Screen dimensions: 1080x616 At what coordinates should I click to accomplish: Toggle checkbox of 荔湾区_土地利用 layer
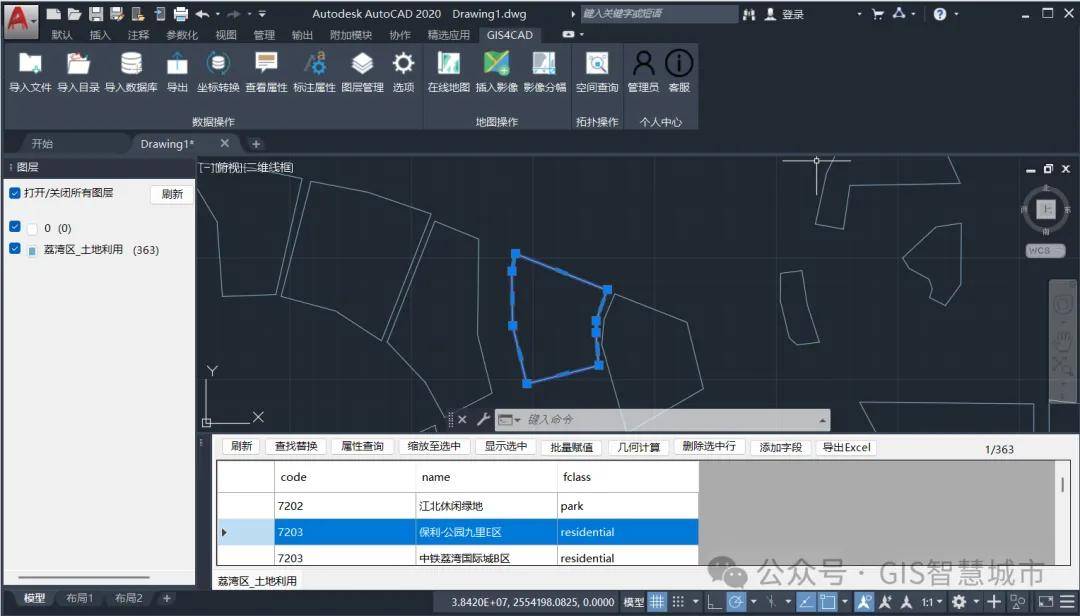point(14,249)
